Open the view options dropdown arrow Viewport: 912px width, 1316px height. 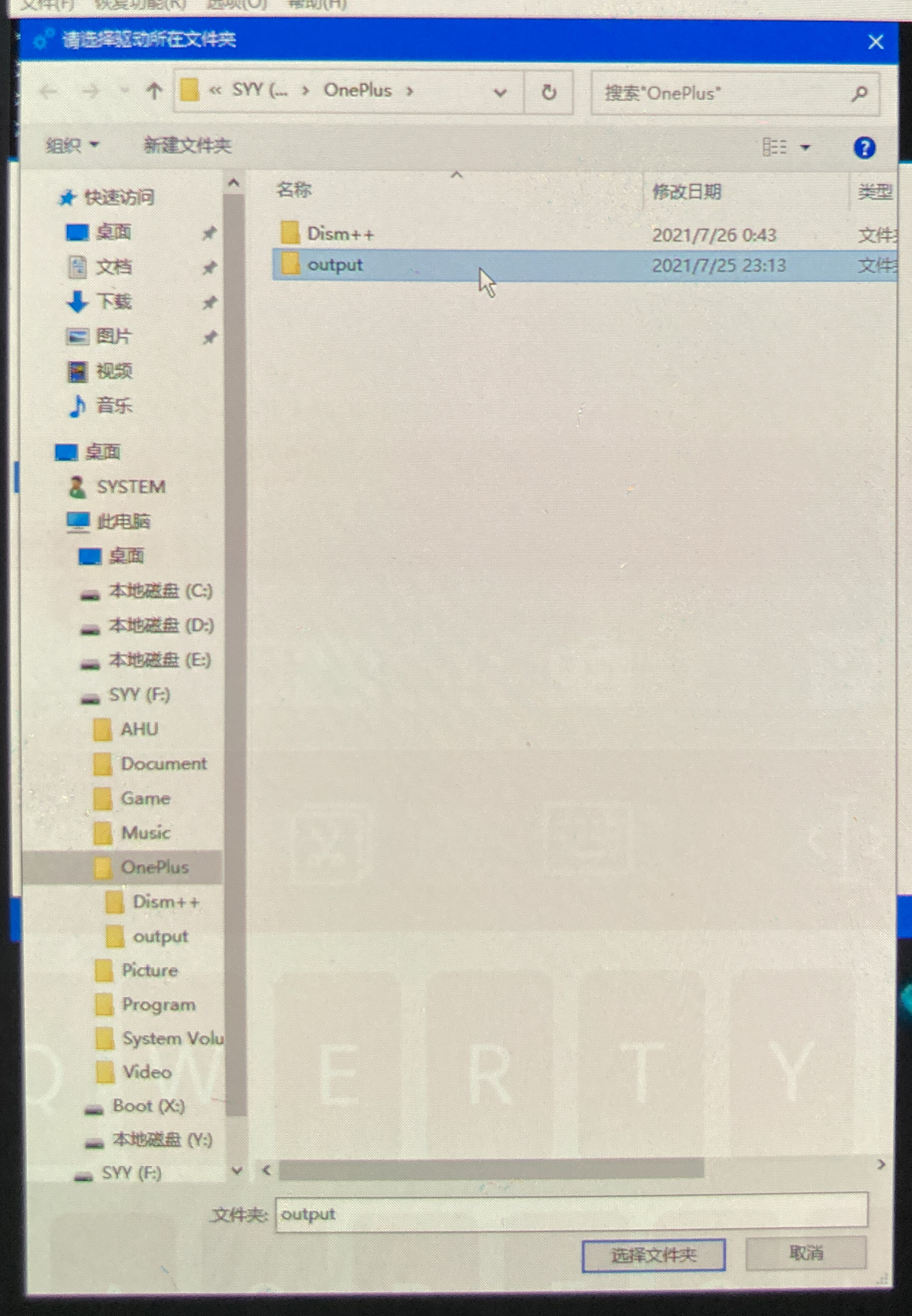[x=805, y=147]
